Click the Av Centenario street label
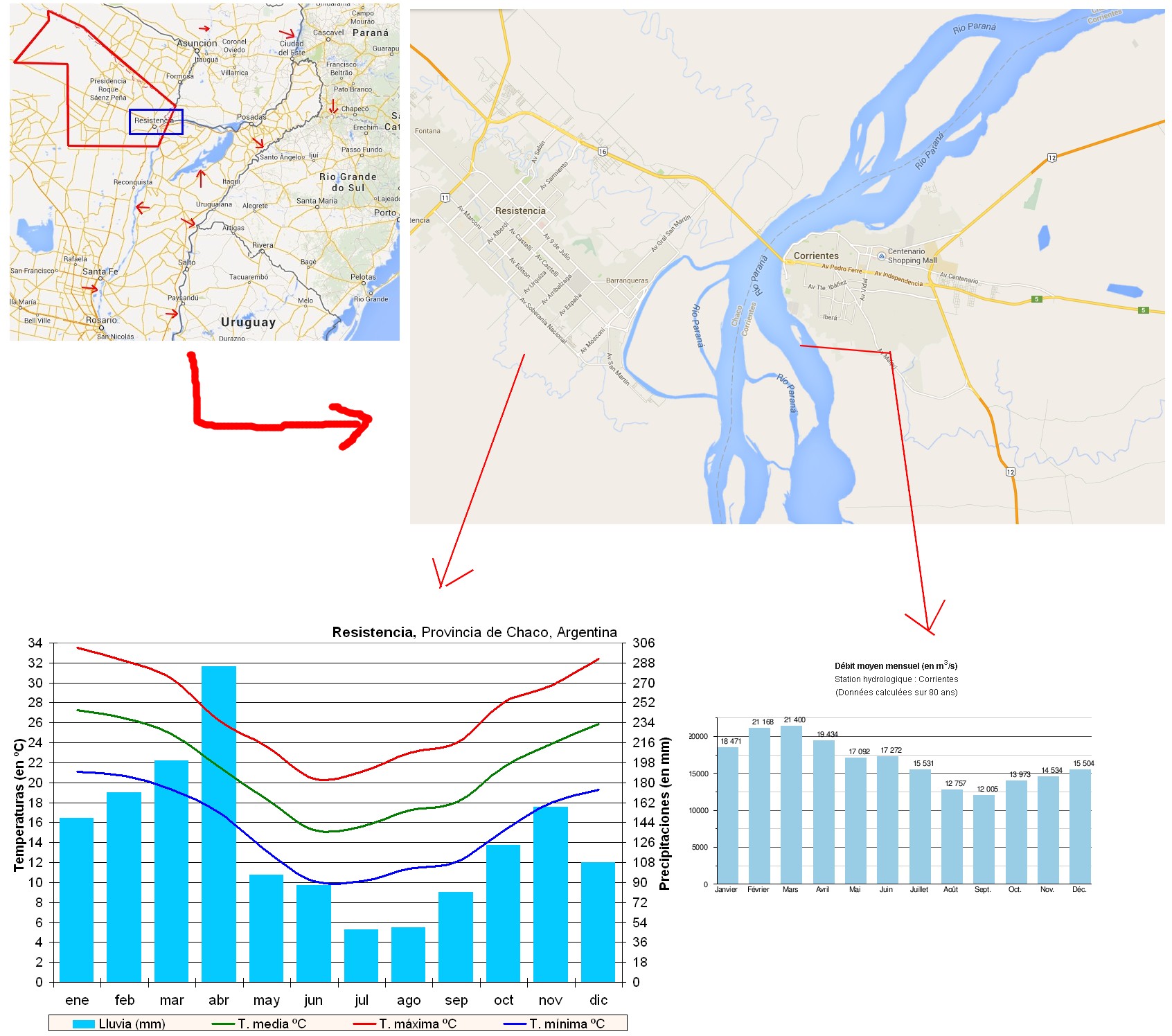Screen dimensions: 1172x1036 coord(959,278)
